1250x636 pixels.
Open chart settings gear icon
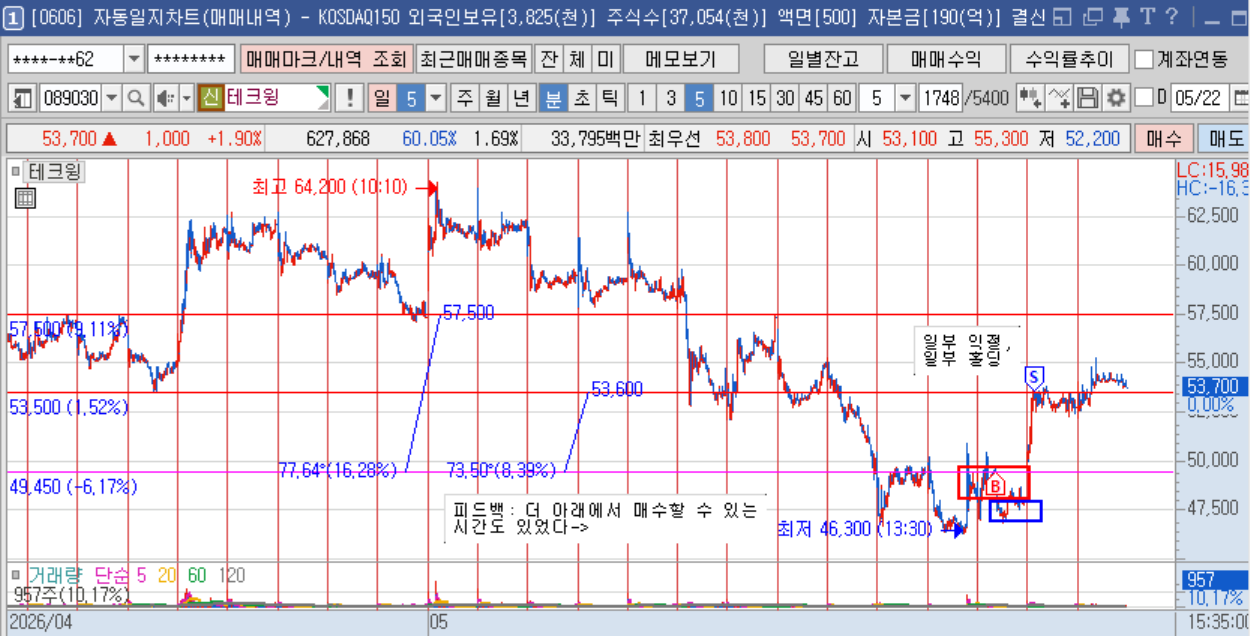point(1115,98)
